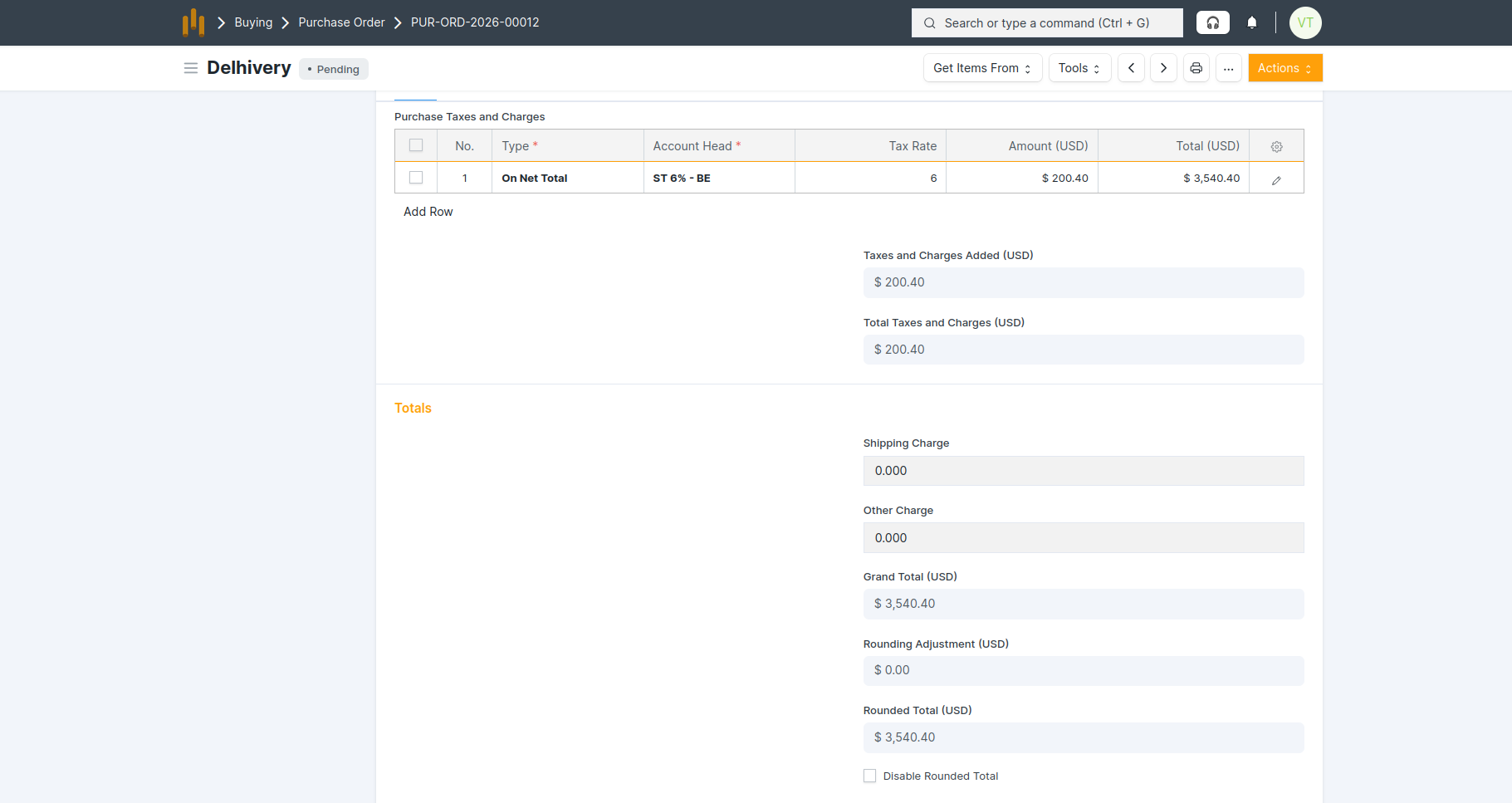Print this purchase order

click(1196, 68)
